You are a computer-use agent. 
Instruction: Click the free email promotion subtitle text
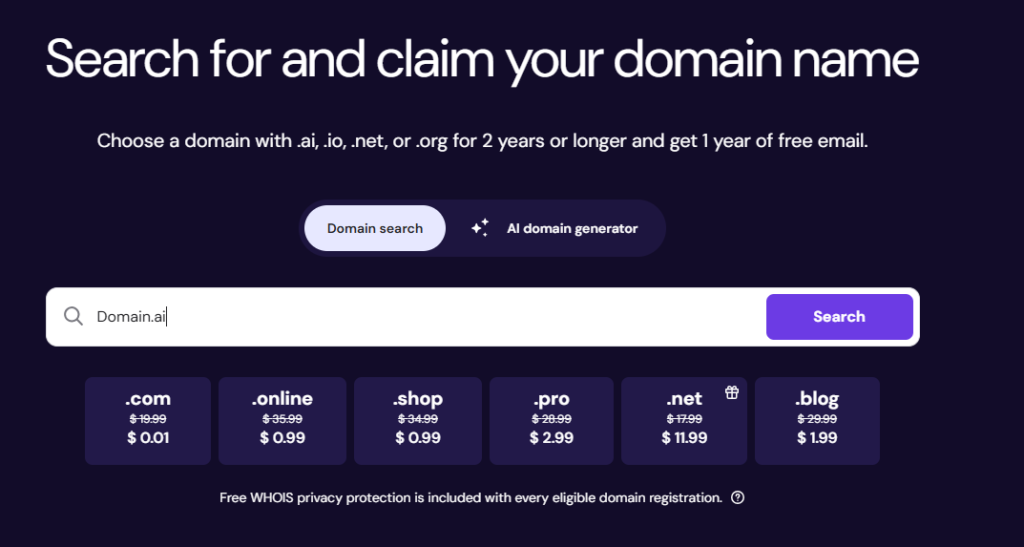pos(482,141)
